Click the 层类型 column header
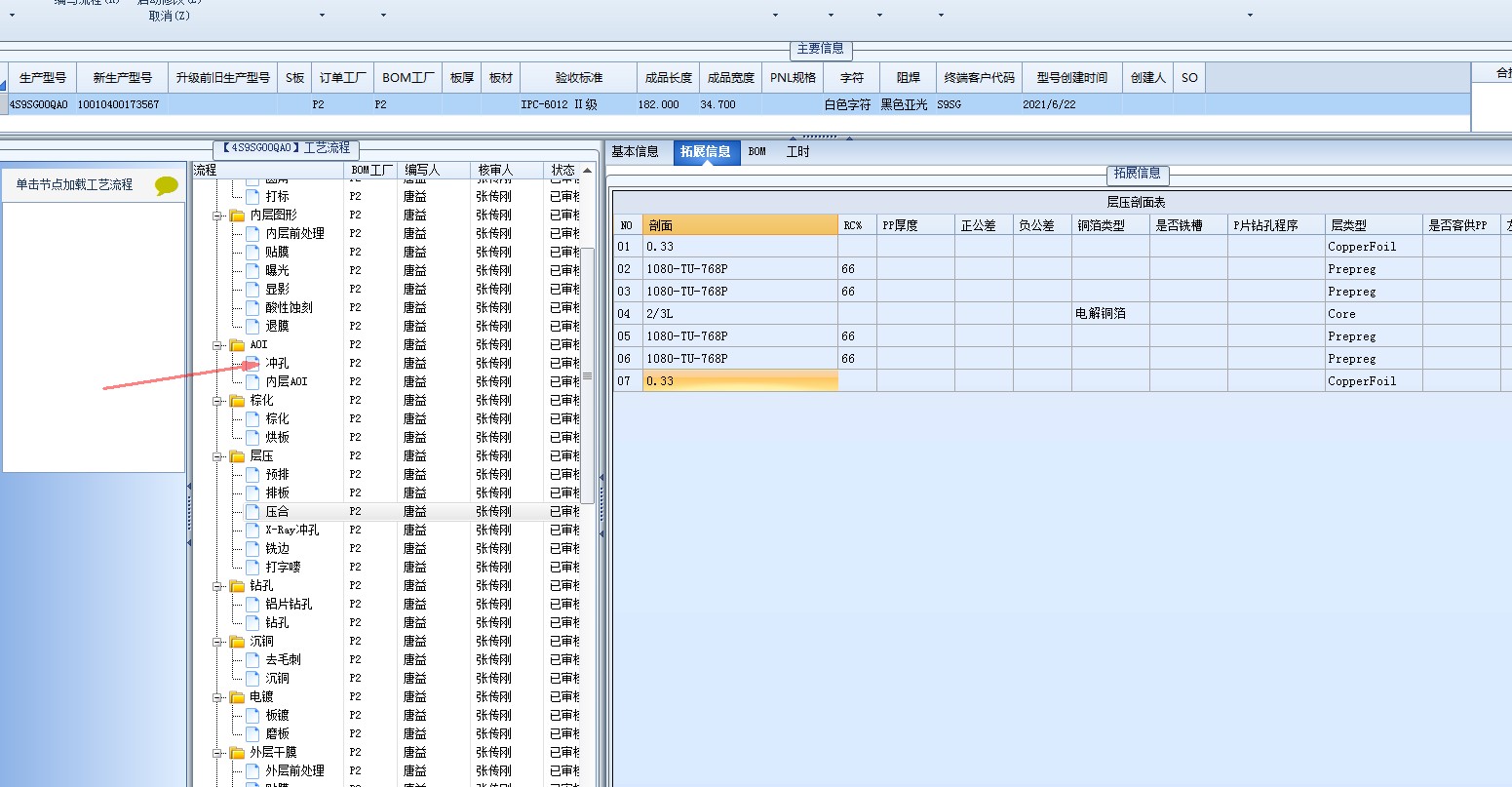Viewport: 1512px width, 787px height. coord(1375,225)
